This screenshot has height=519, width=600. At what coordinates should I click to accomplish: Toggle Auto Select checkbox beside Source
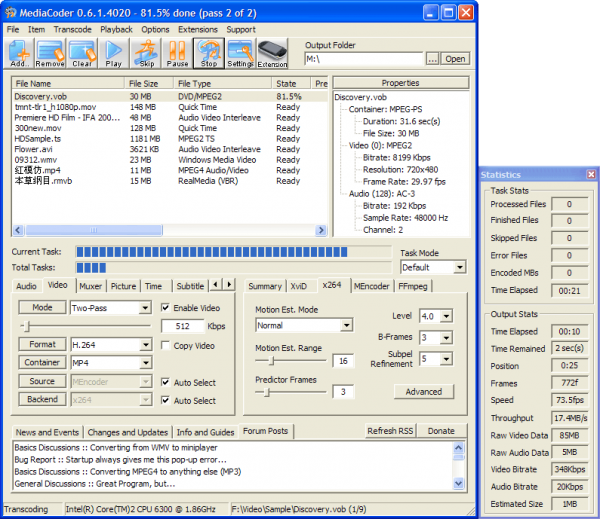click(x=166, y=382)
